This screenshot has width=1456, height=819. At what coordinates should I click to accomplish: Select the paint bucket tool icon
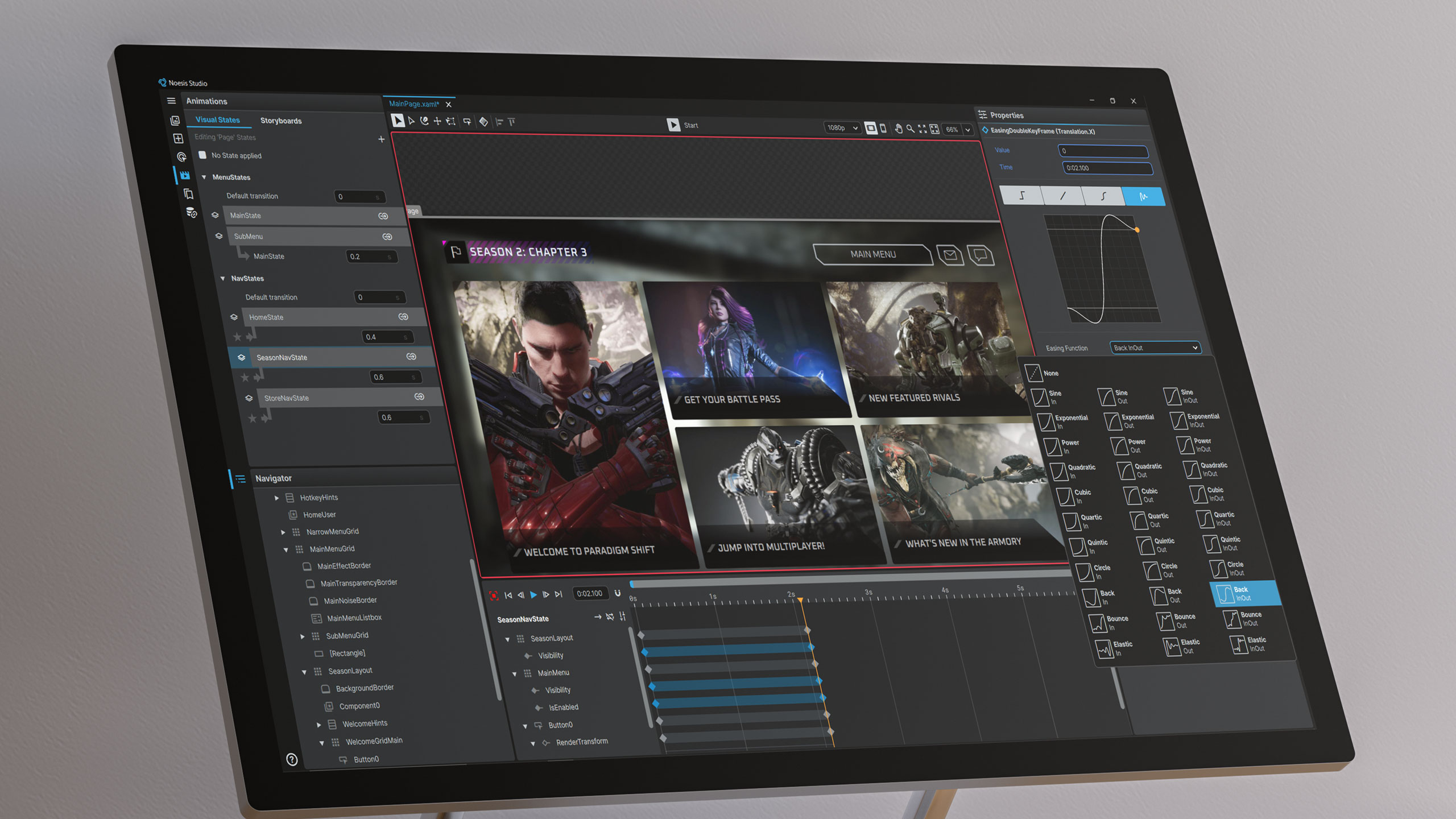pos(483,122)
